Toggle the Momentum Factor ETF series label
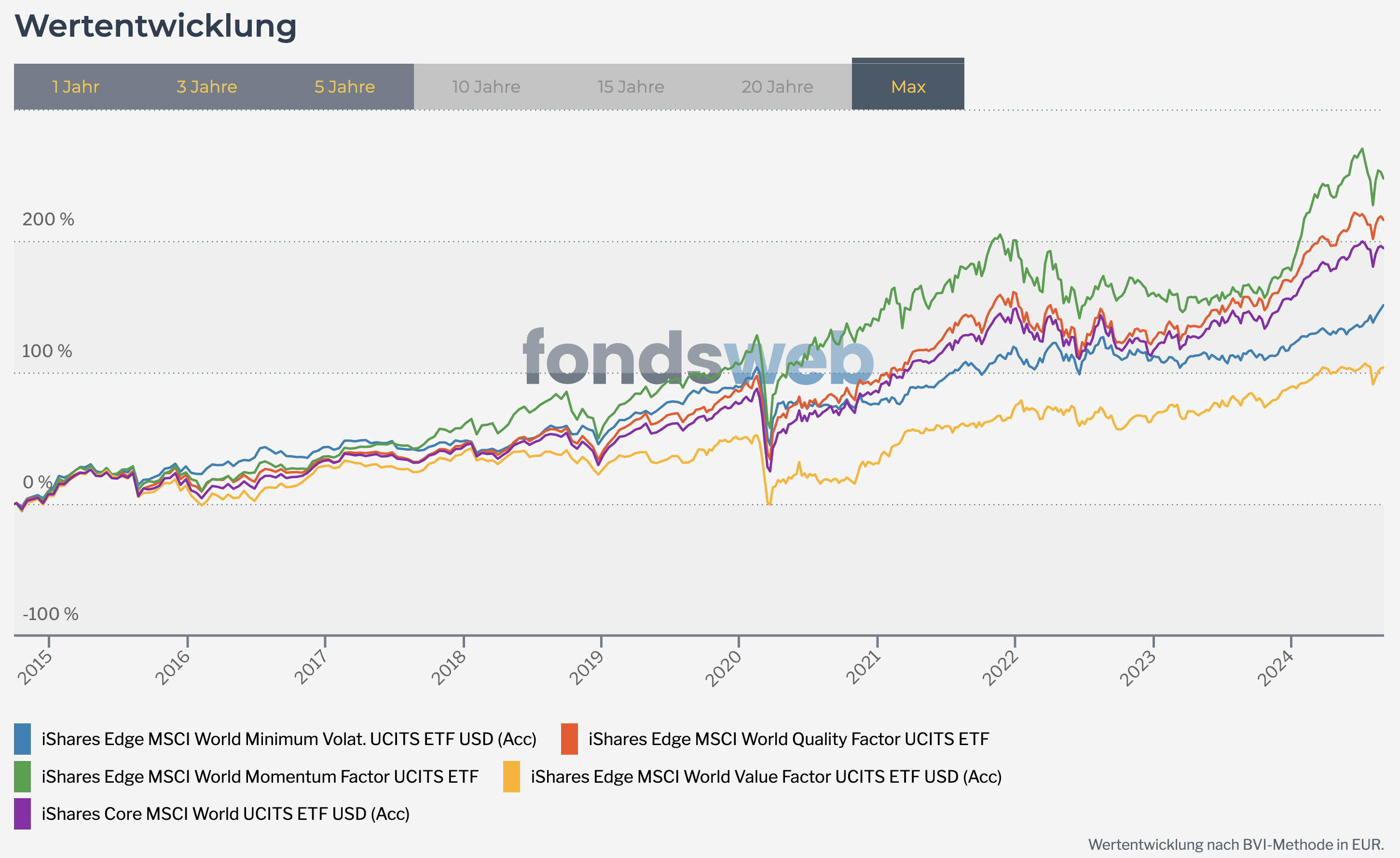The width and height of the screenshot is (1400, 858). tap(260, 776)
